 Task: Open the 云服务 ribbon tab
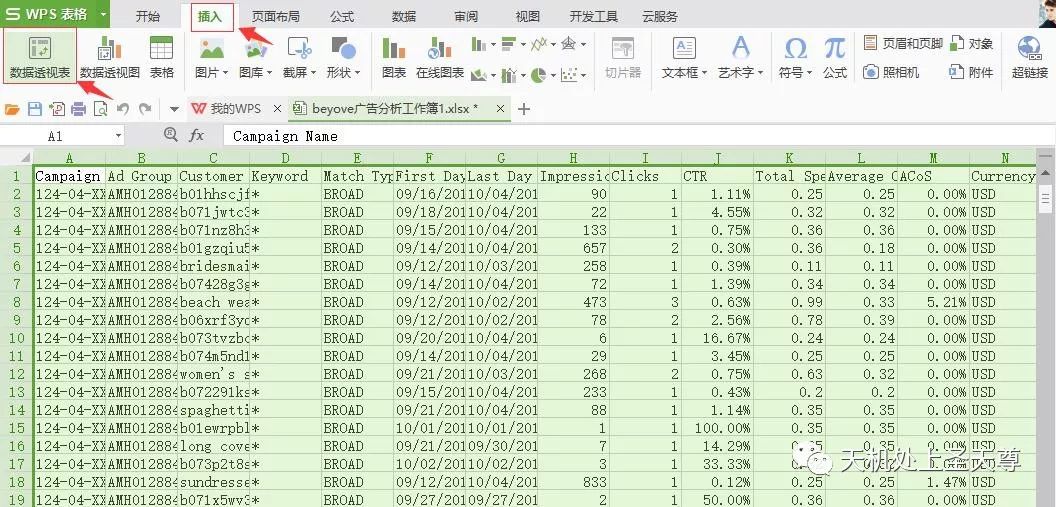pyautogui.click(x=660, y=17)
